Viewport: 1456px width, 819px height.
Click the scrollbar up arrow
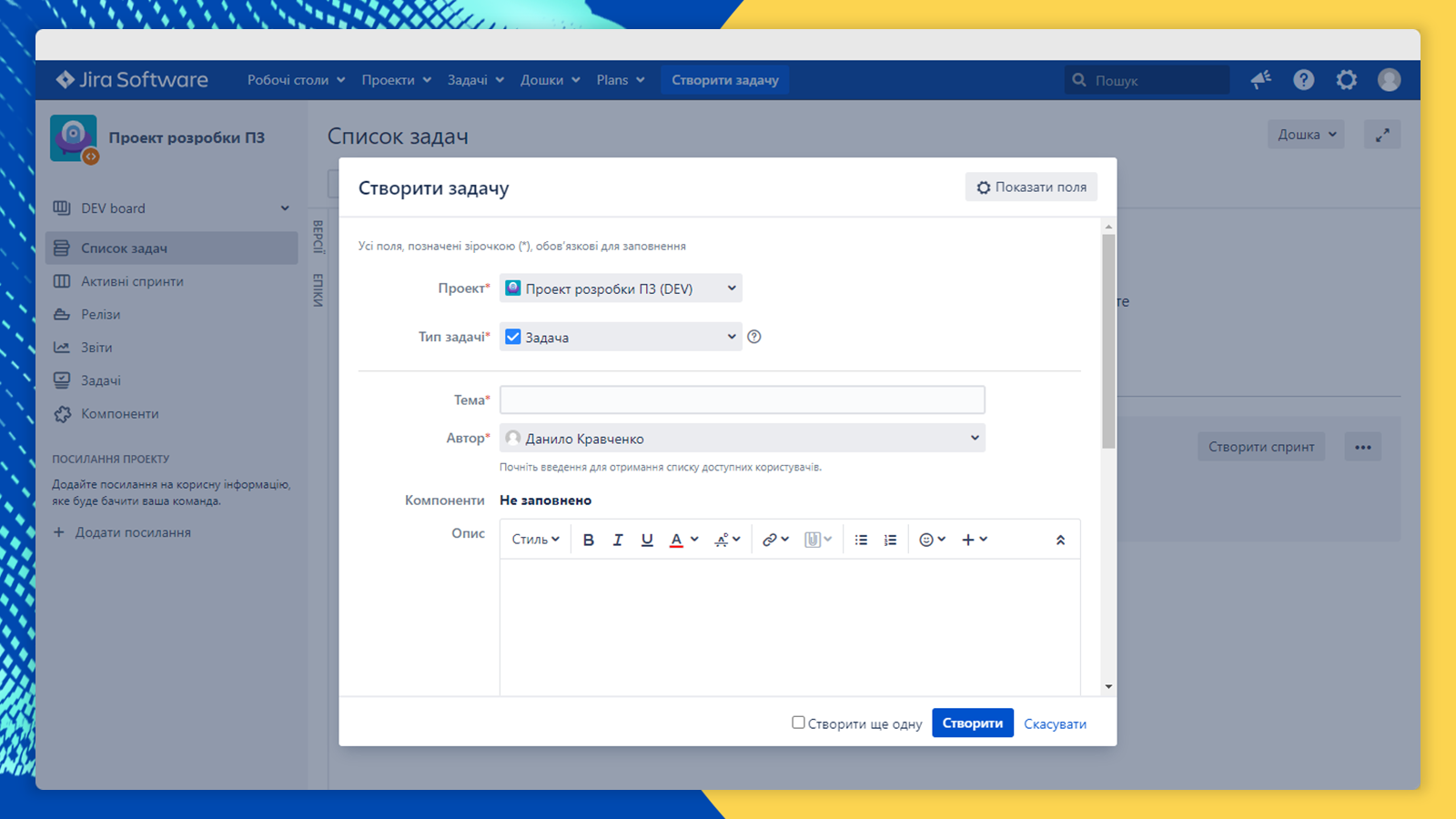[1108, 227]
